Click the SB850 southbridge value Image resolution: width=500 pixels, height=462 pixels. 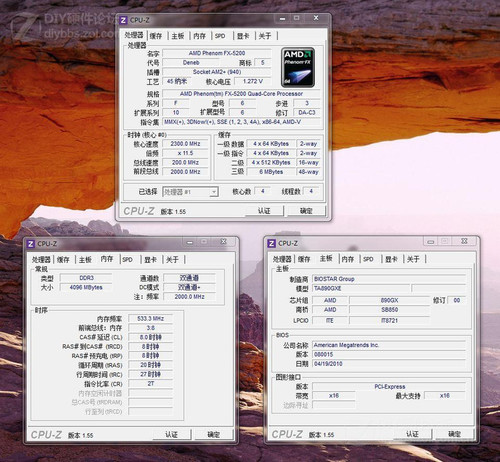[389, 310]
